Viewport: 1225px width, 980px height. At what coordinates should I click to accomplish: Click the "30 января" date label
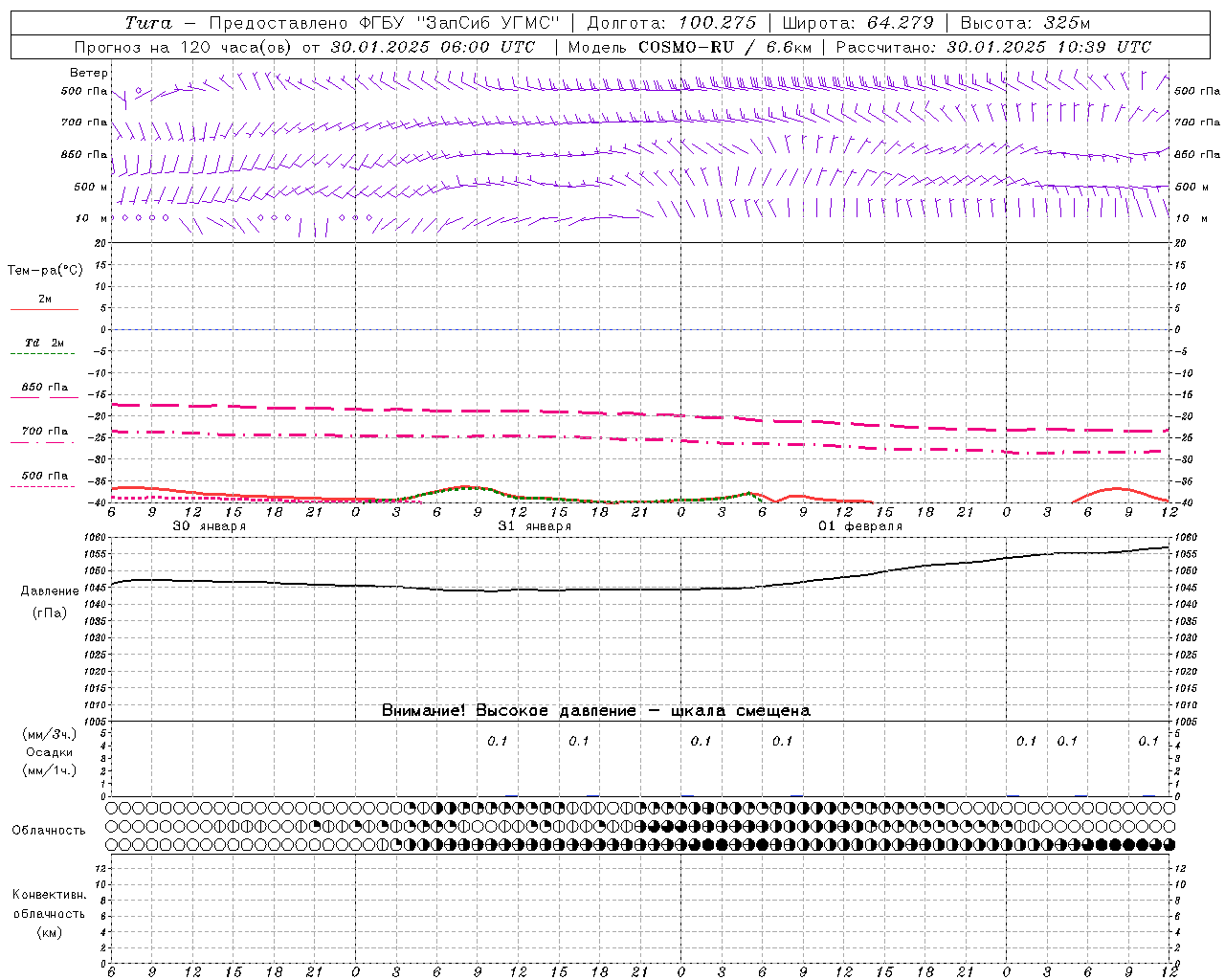coord(209,526)
